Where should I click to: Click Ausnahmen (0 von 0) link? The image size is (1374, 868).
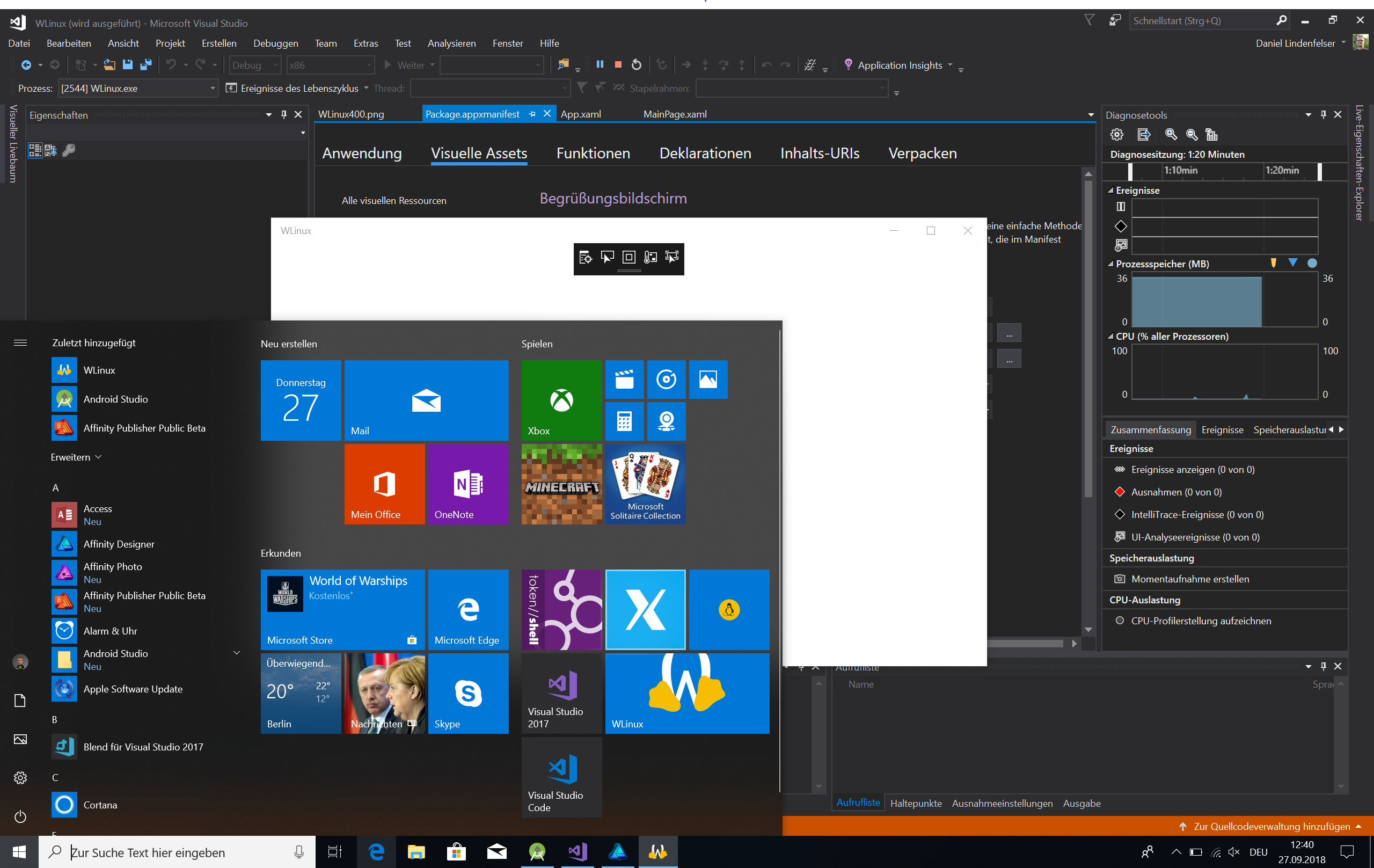[x=1176, y=492]
